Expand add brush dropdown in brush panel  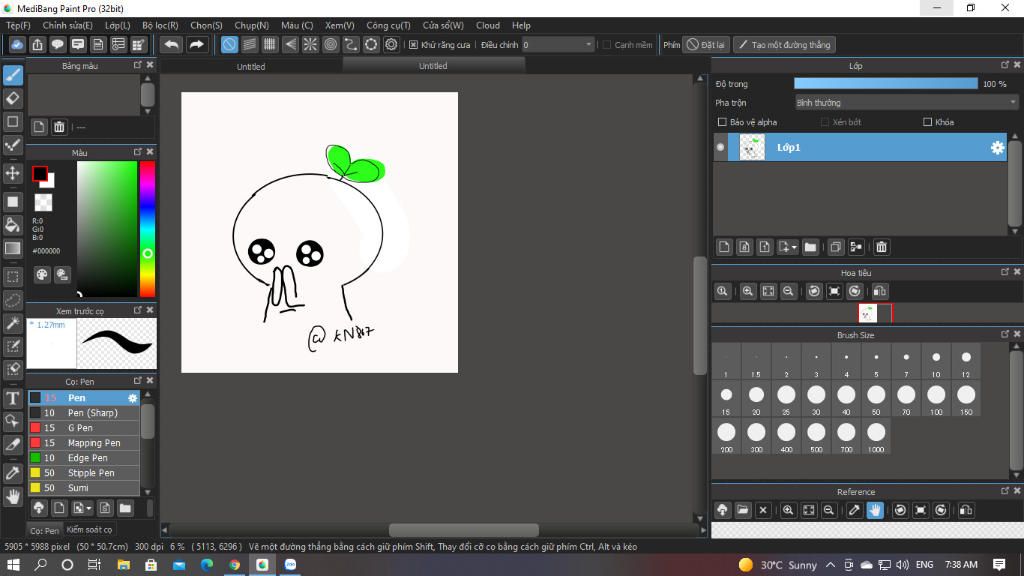point(89,508)
